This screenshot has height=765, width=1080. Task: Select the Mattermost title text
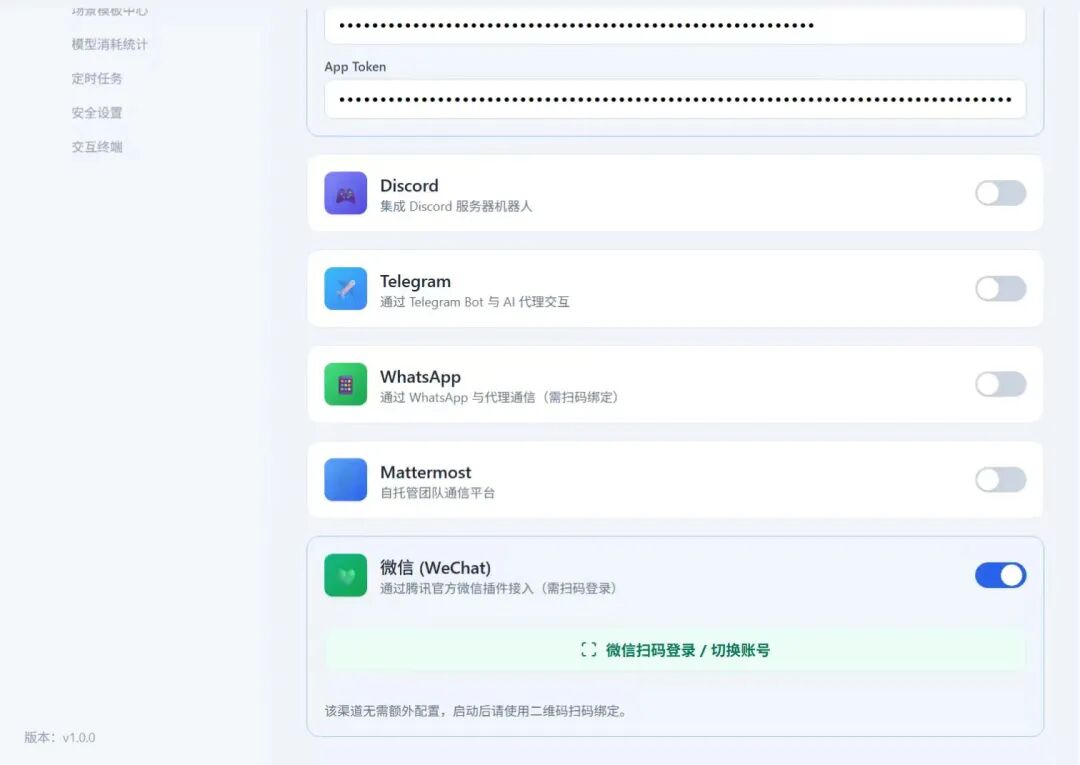point(426,472)
